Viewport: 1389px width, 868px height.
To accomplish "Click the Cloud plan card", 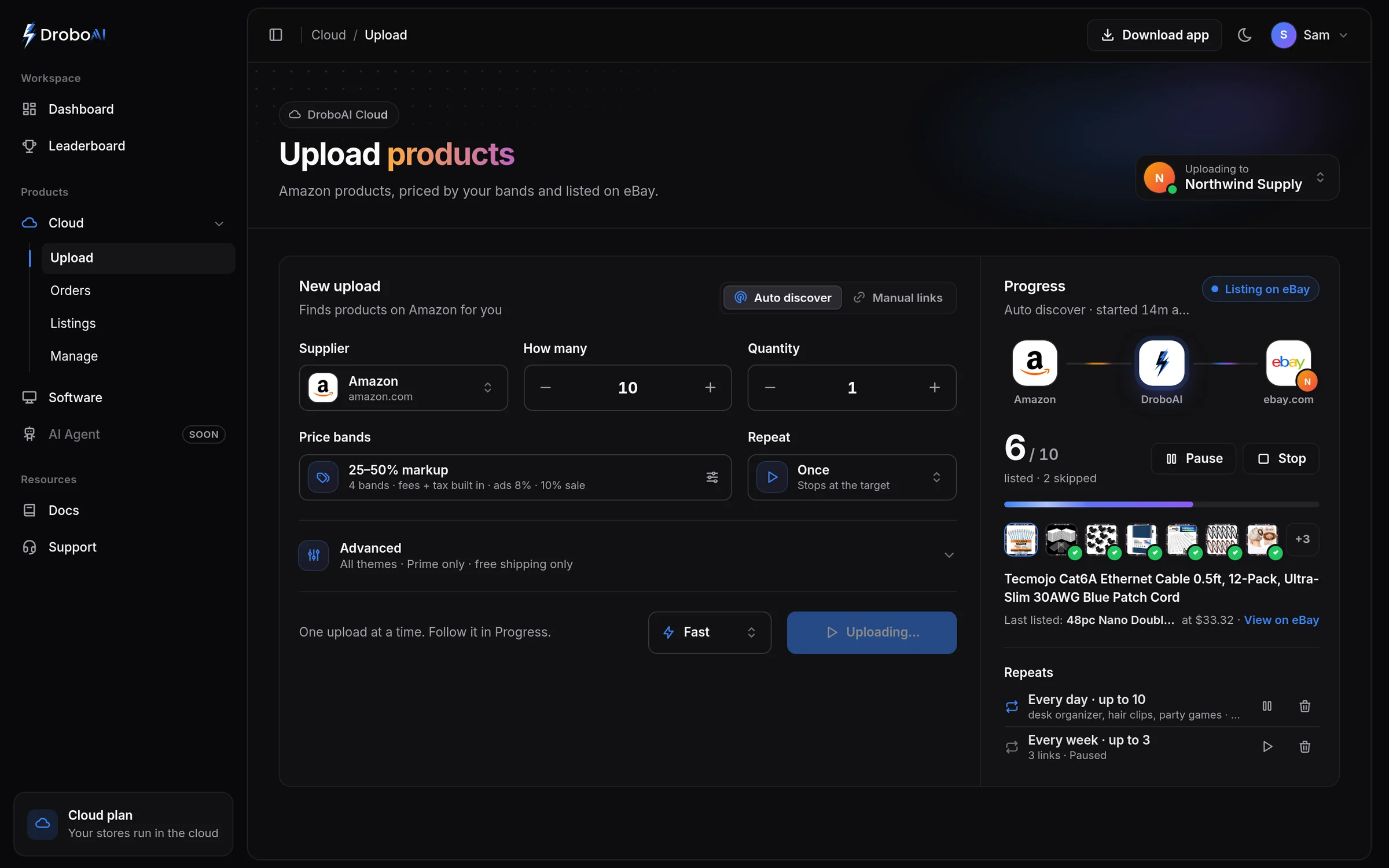I will pos(123,823).
